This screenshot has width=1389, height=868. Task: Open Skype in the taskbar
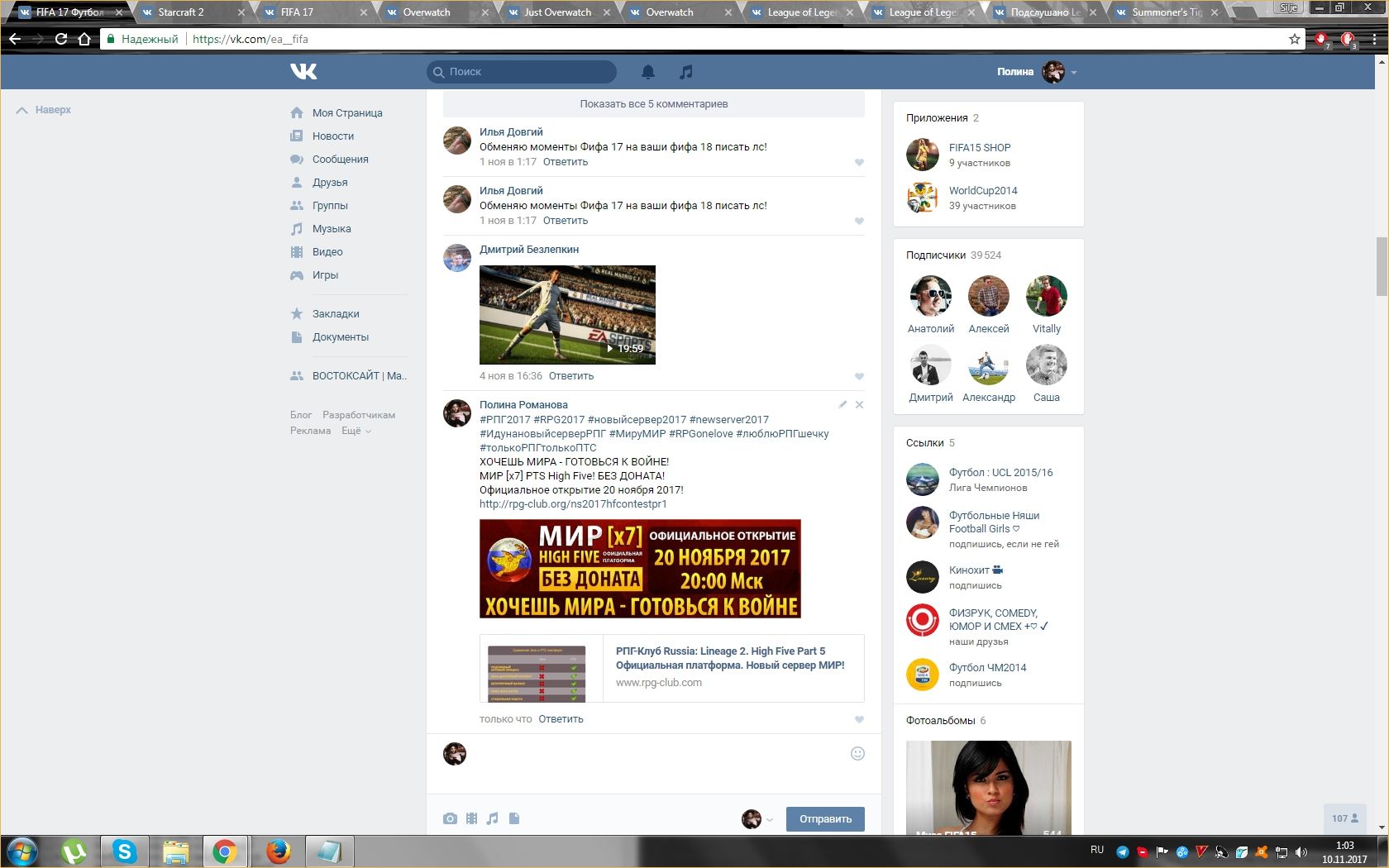pyautogui.click(x=125, y=851)
